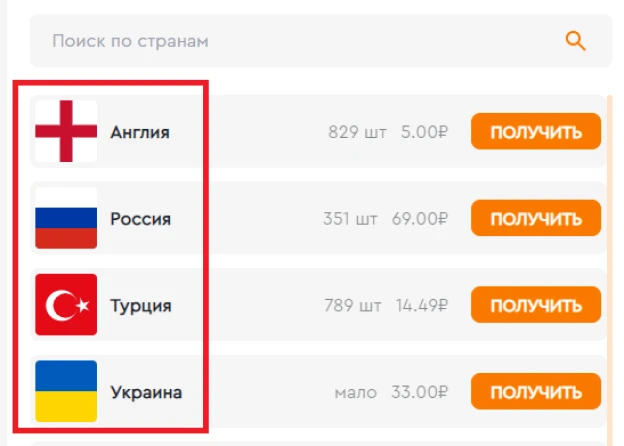
Task: Select the Турция country label
Action: point(141,306)
